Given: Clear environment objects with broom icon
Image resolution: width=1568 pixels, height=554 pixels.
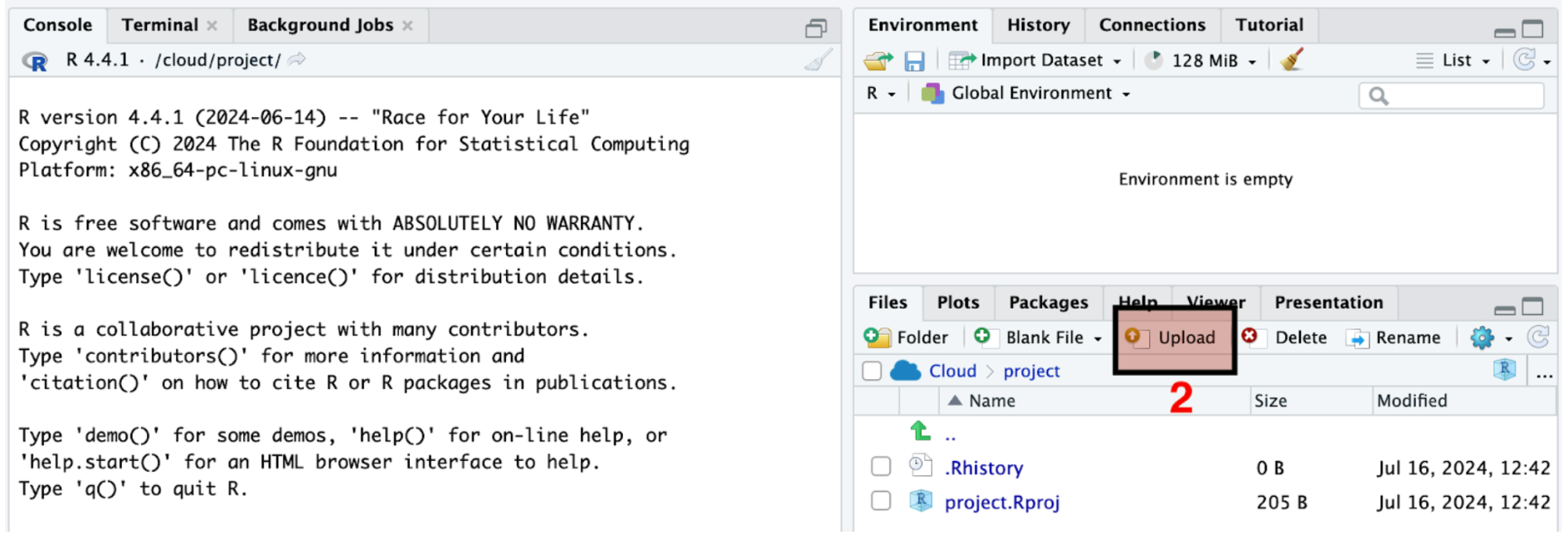Looking at the screenshot, I should [1292, 61].
